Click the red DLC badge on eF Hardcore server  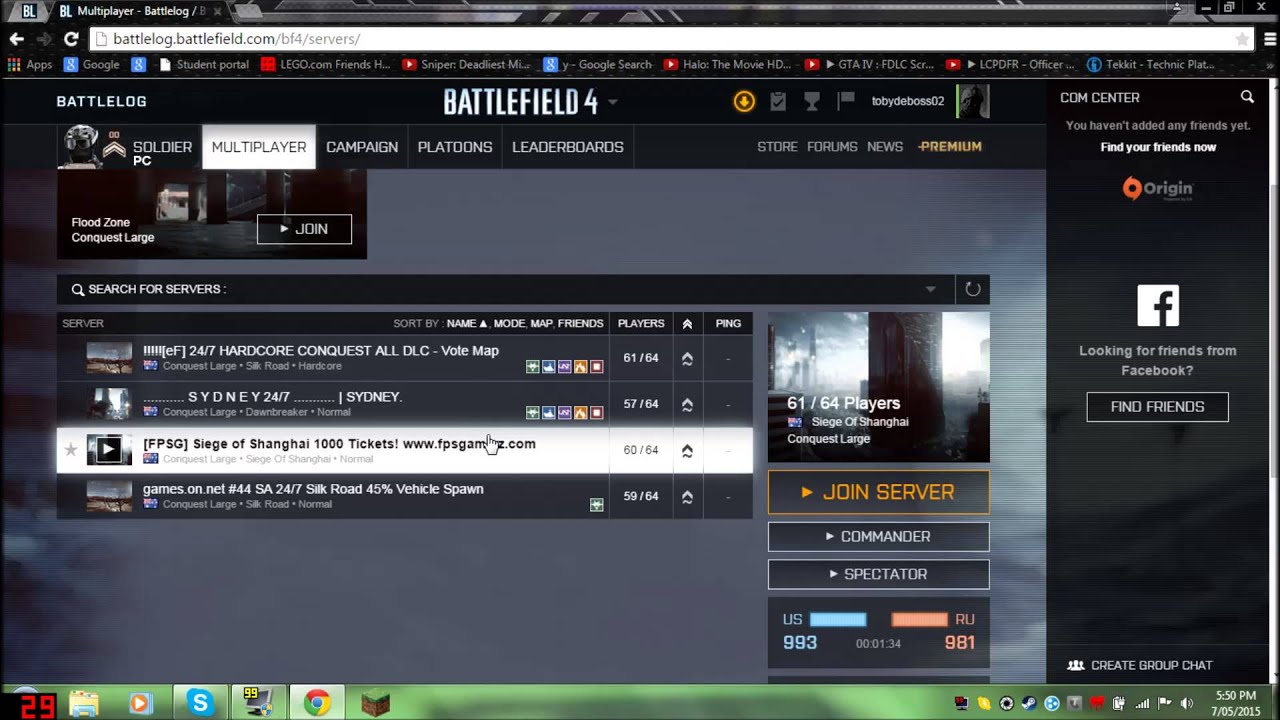[x=597, y=367]
